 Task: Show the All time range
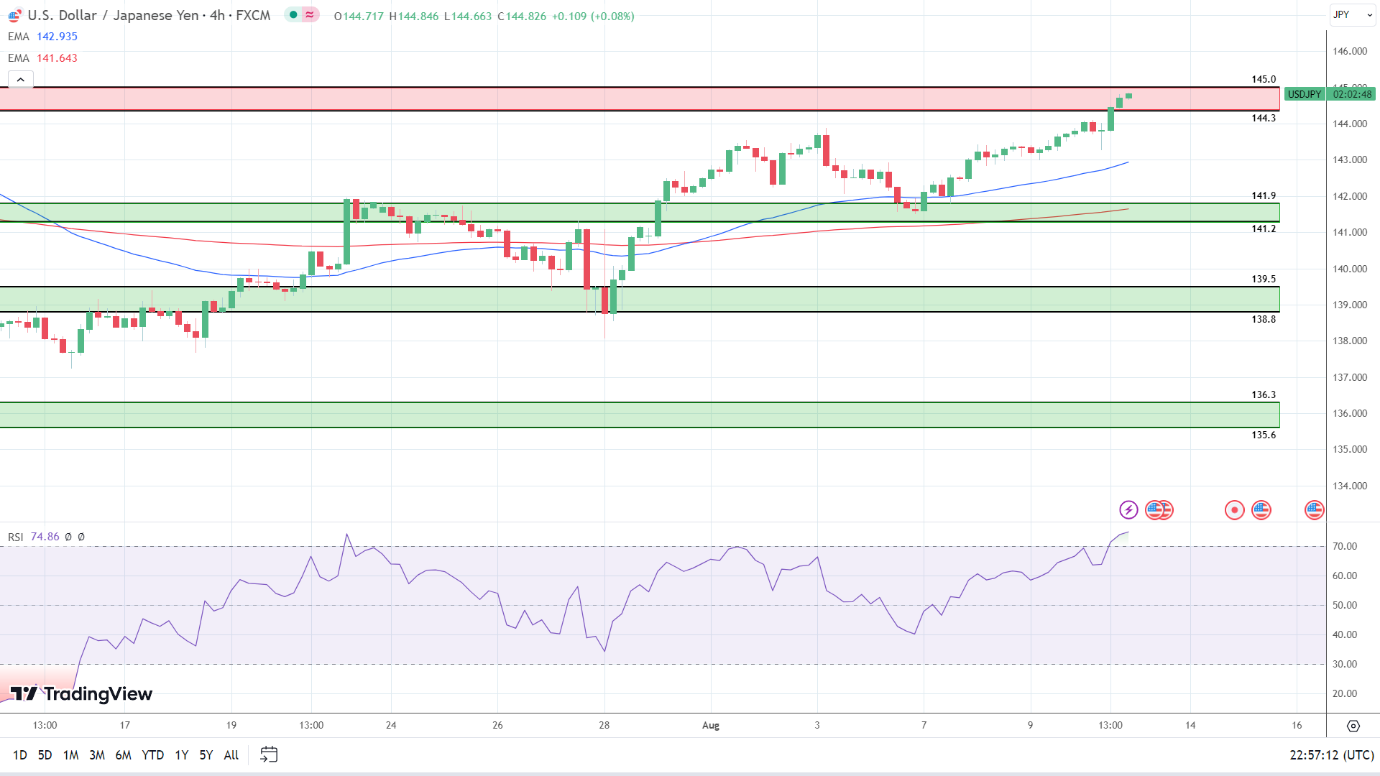point(231,755)
